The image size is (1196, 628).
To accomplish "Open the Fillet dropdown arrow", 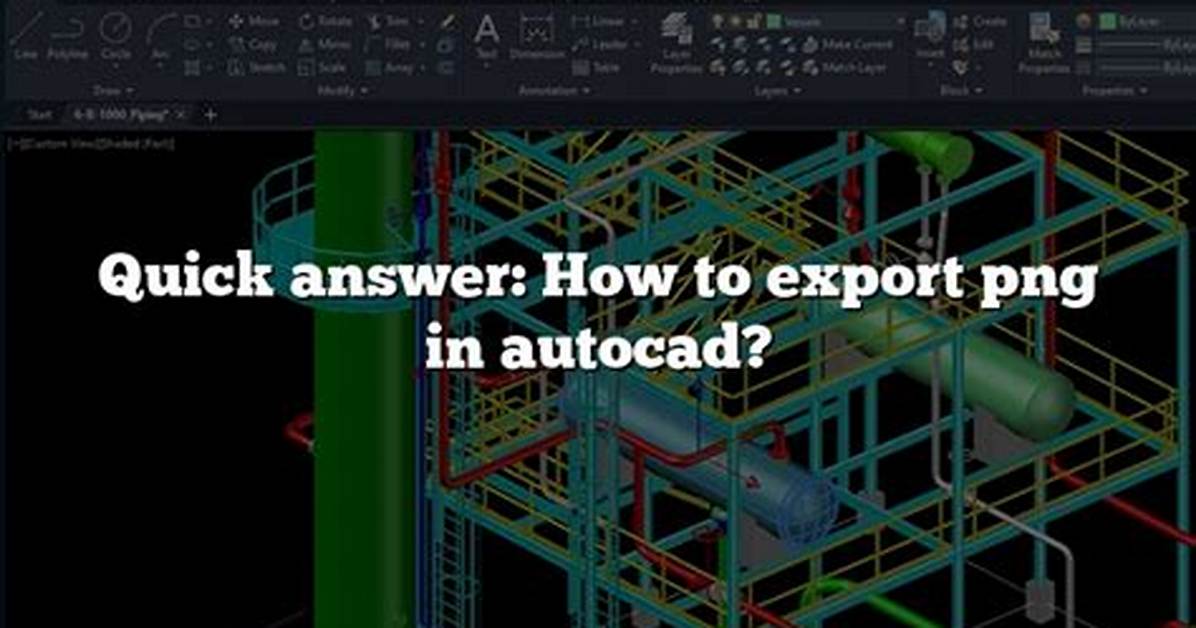I will point(422,45).
